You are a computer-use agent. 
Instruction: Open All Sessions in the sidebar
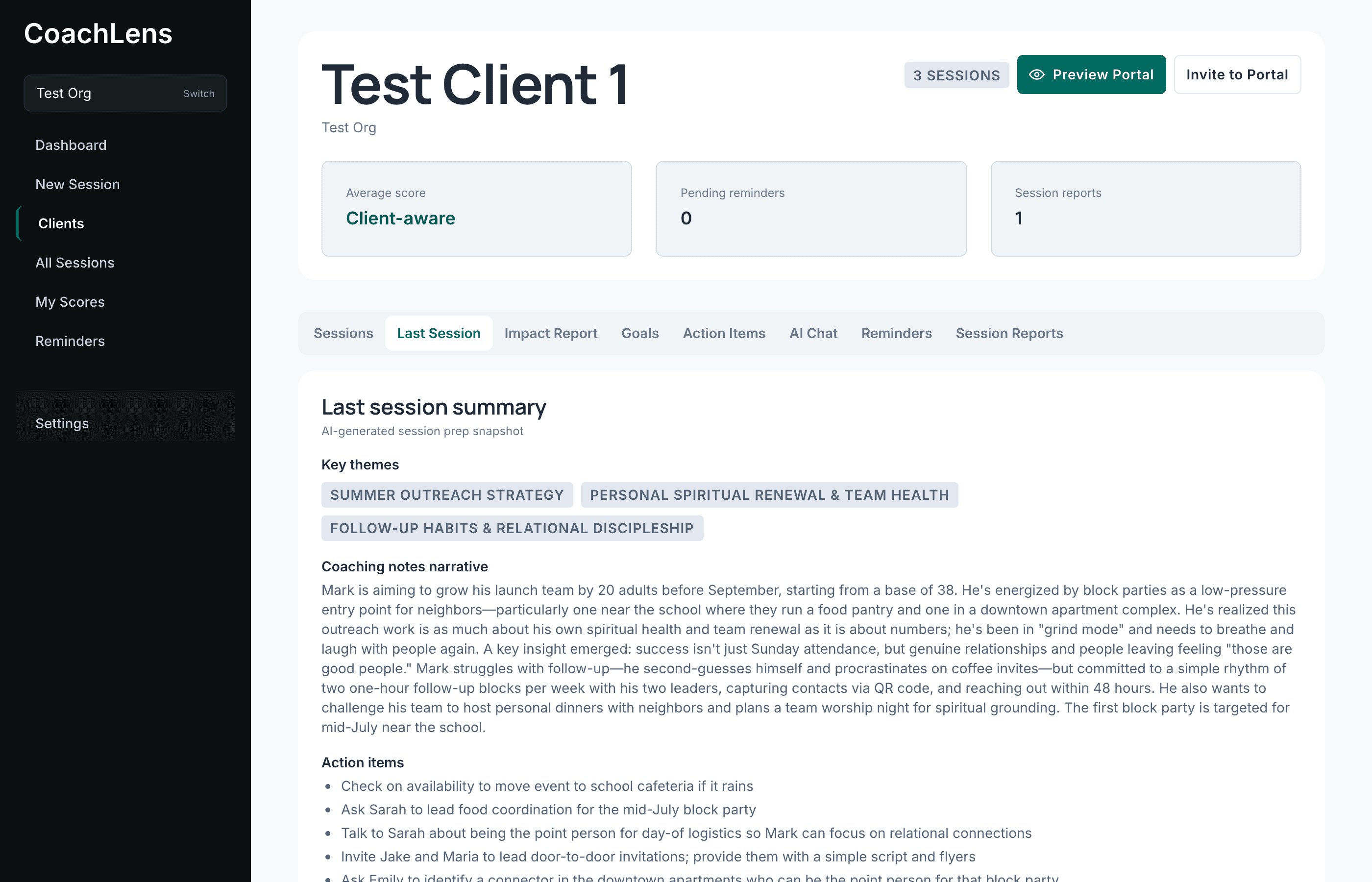coord(74,263)
